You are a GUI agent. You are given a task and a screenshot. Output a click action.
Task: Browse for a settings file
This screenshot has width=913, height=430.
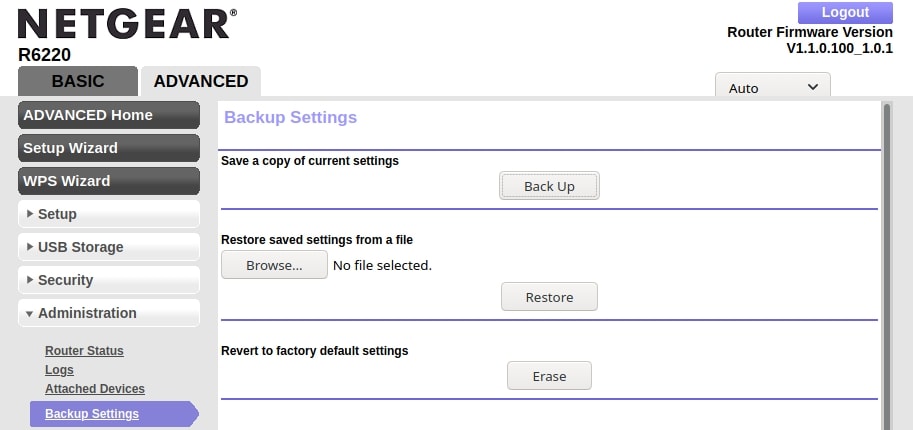pos(274,265)
